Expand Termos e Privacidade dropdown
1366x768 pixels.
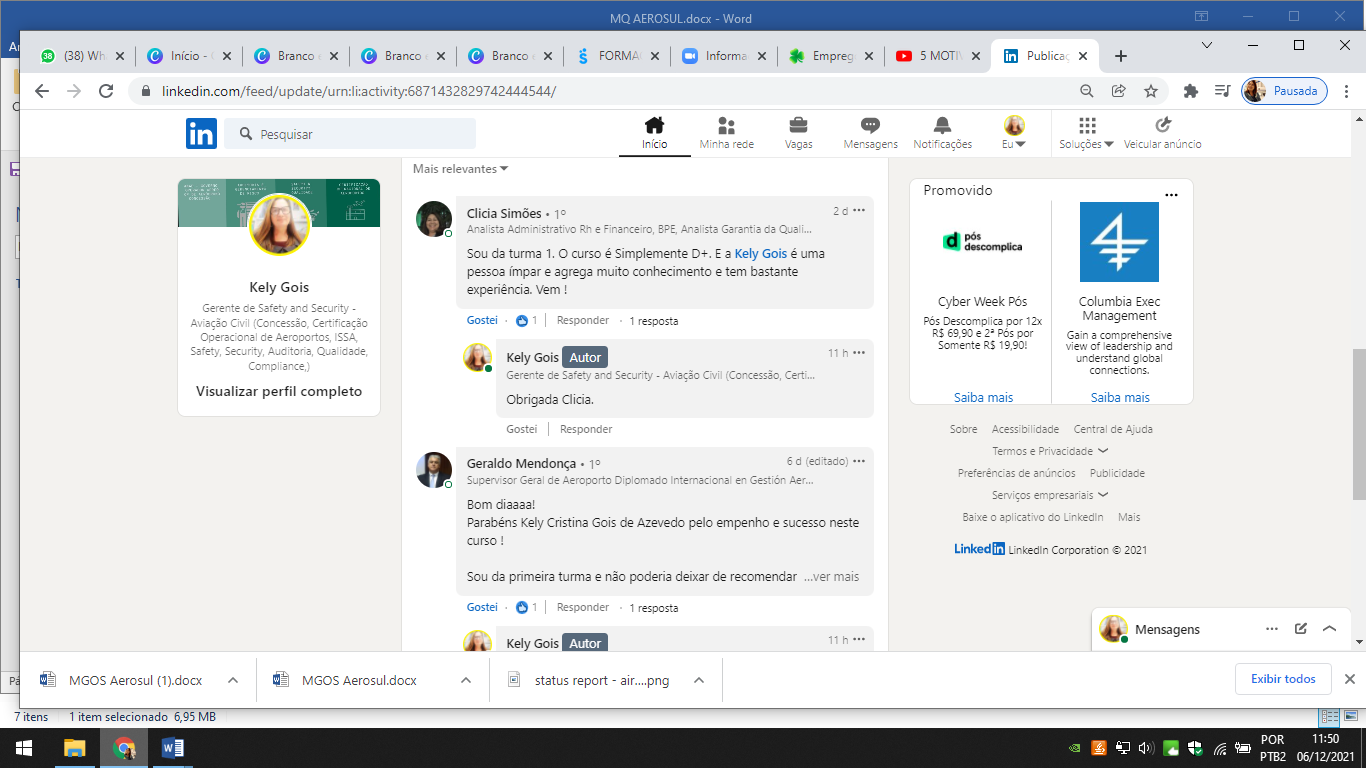1050,451
